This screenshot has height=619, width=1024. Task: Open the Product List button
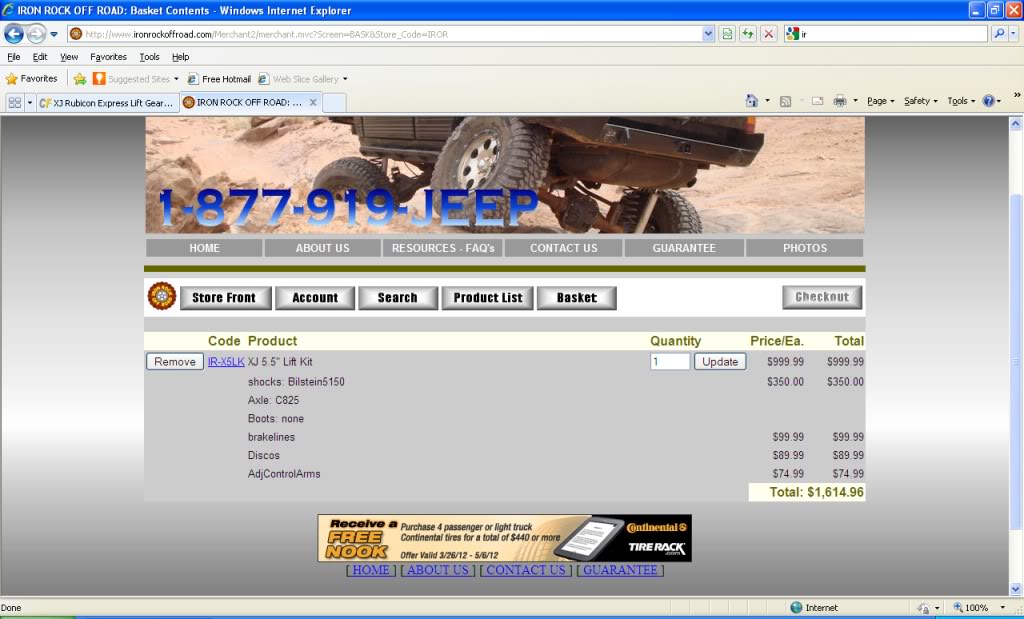click(x=488, y=298)
